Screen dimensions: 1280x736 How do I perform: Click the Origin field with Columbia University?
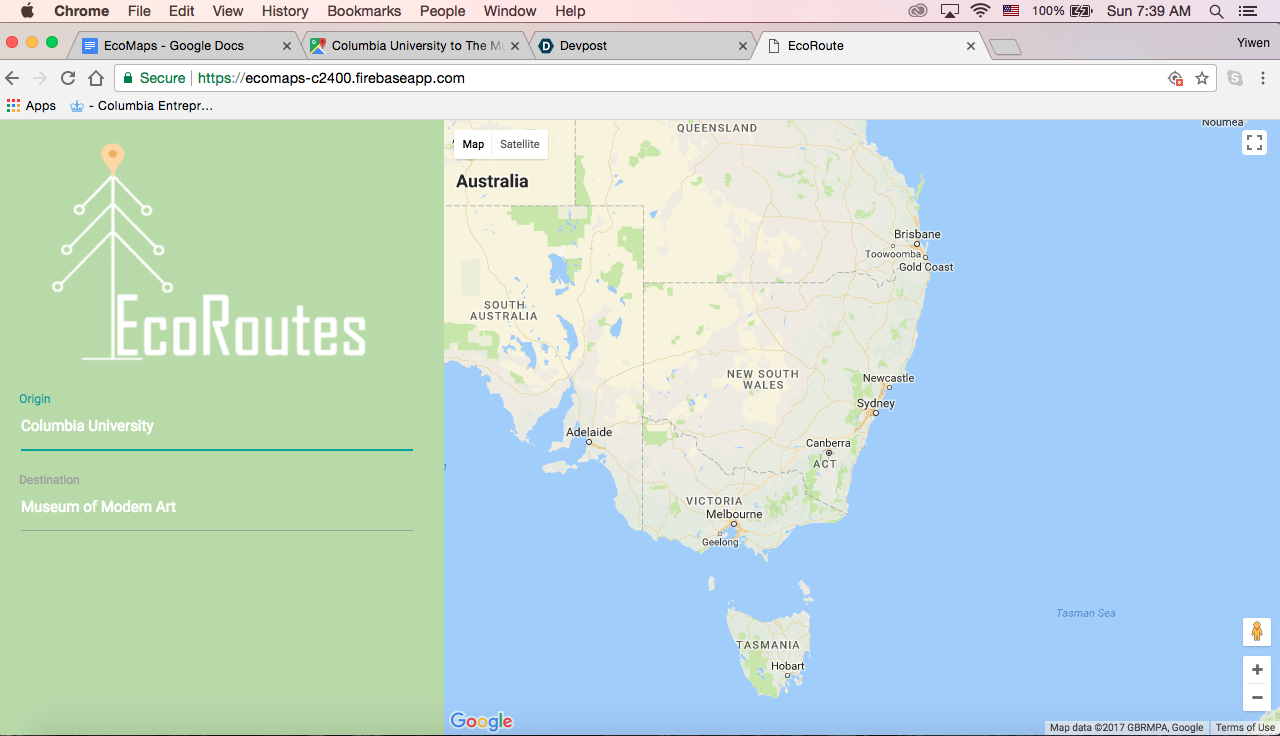pyautogui.click(x=216, y=426)
